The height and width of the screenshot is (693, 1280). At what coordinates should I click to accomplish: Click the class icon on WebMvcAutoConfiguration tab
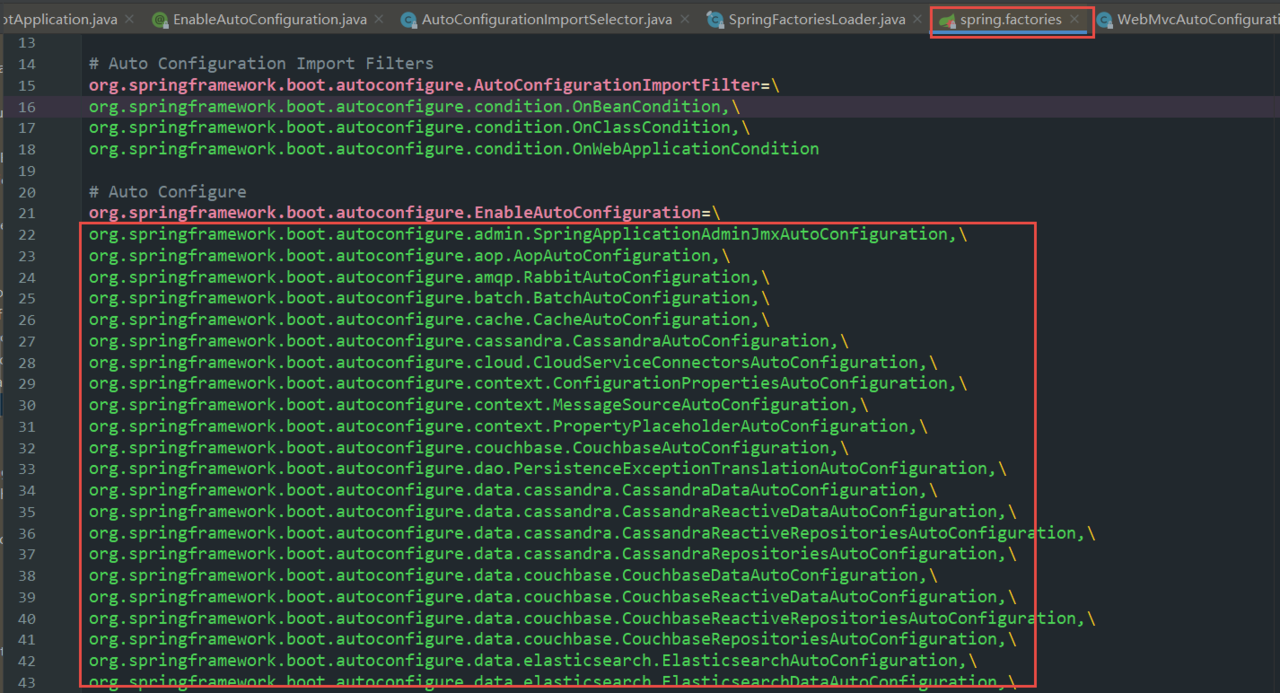[x=1103, y=20]
